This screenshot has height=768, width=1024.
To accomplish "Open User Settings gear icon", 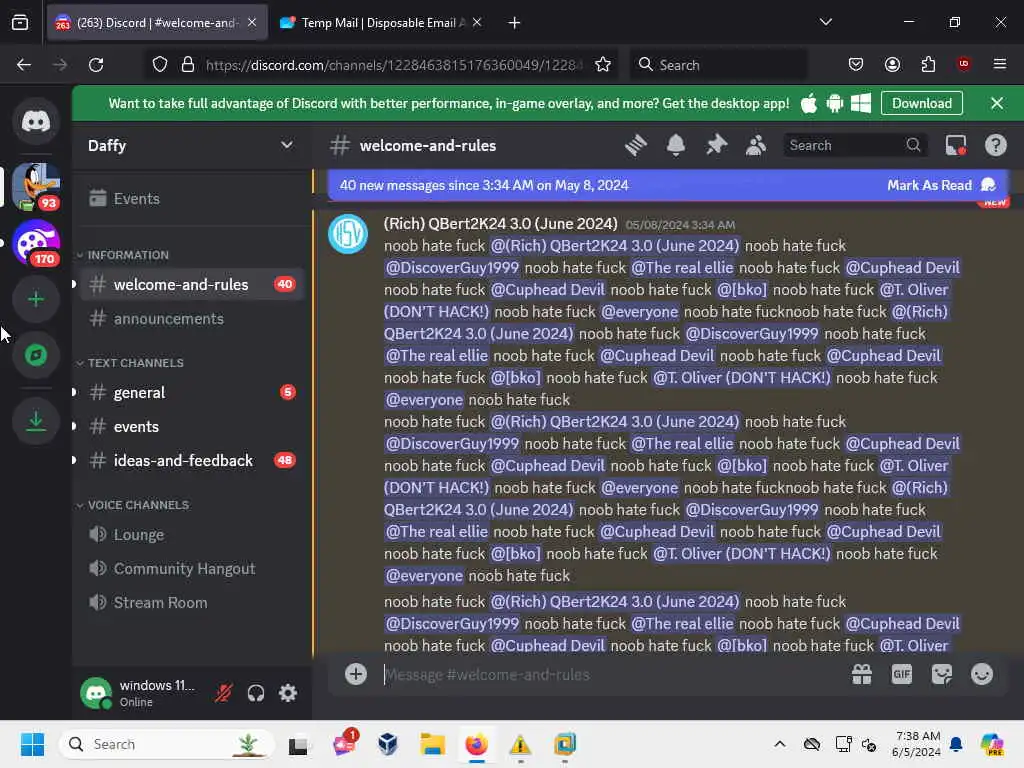I will (x=288, y=693).
